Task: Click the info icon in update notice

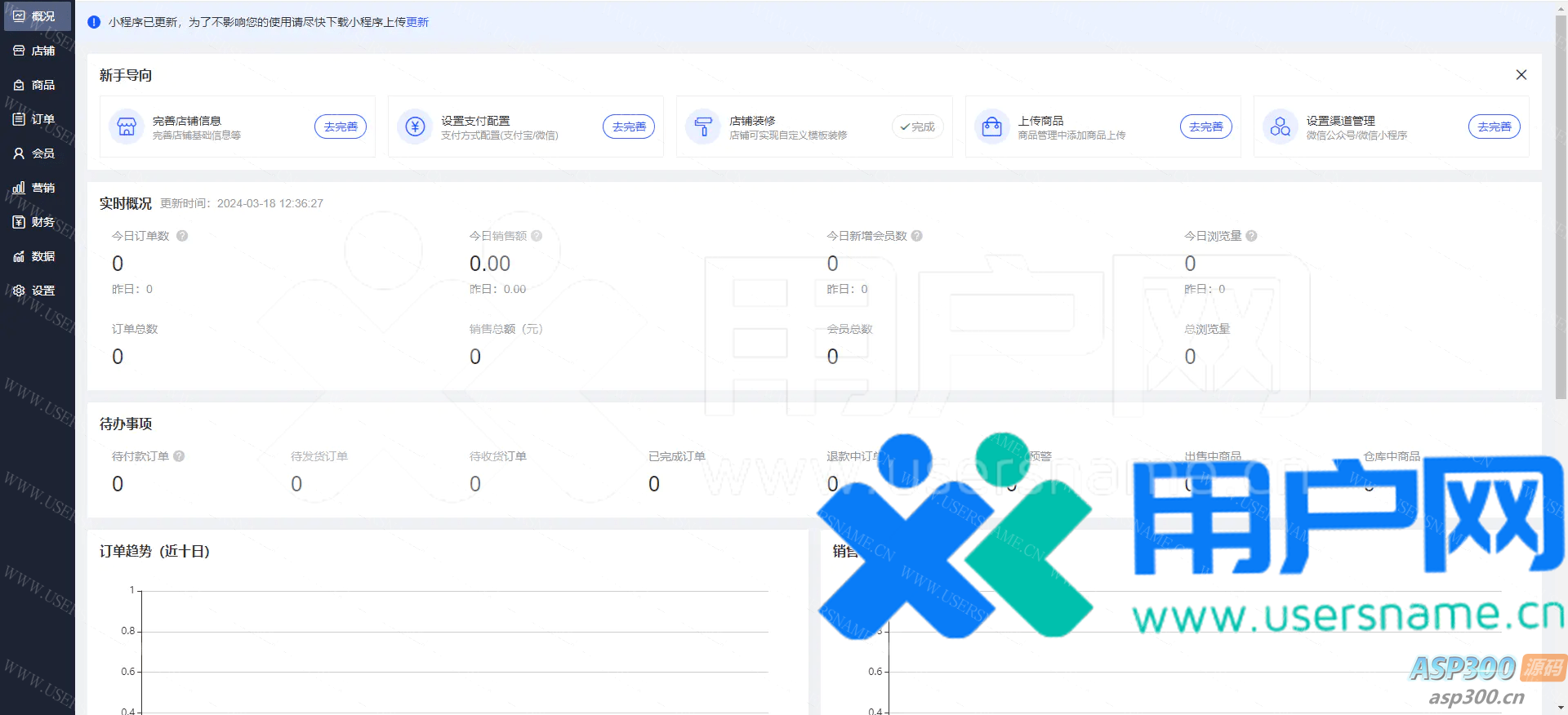Action: coord(94,22)
